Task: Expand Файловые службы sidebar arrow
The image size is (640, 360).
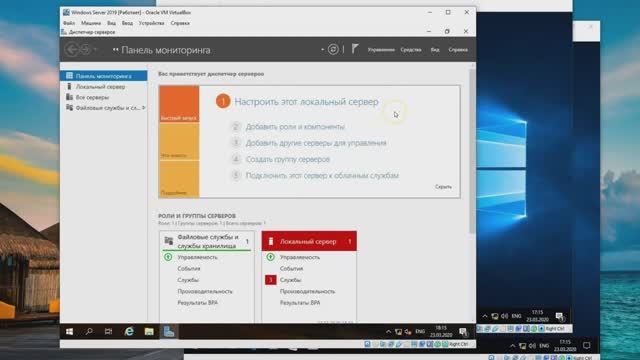Action: click(144, 108)
